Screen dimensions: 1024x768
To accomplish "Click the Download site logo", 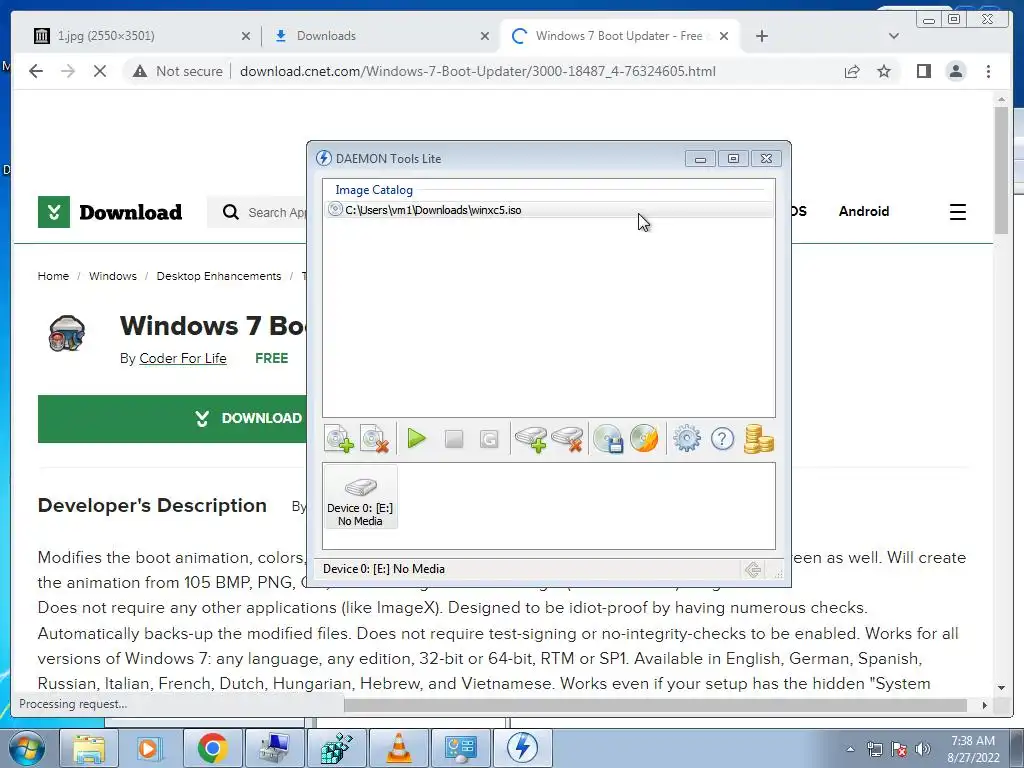I will click(110, 212).
